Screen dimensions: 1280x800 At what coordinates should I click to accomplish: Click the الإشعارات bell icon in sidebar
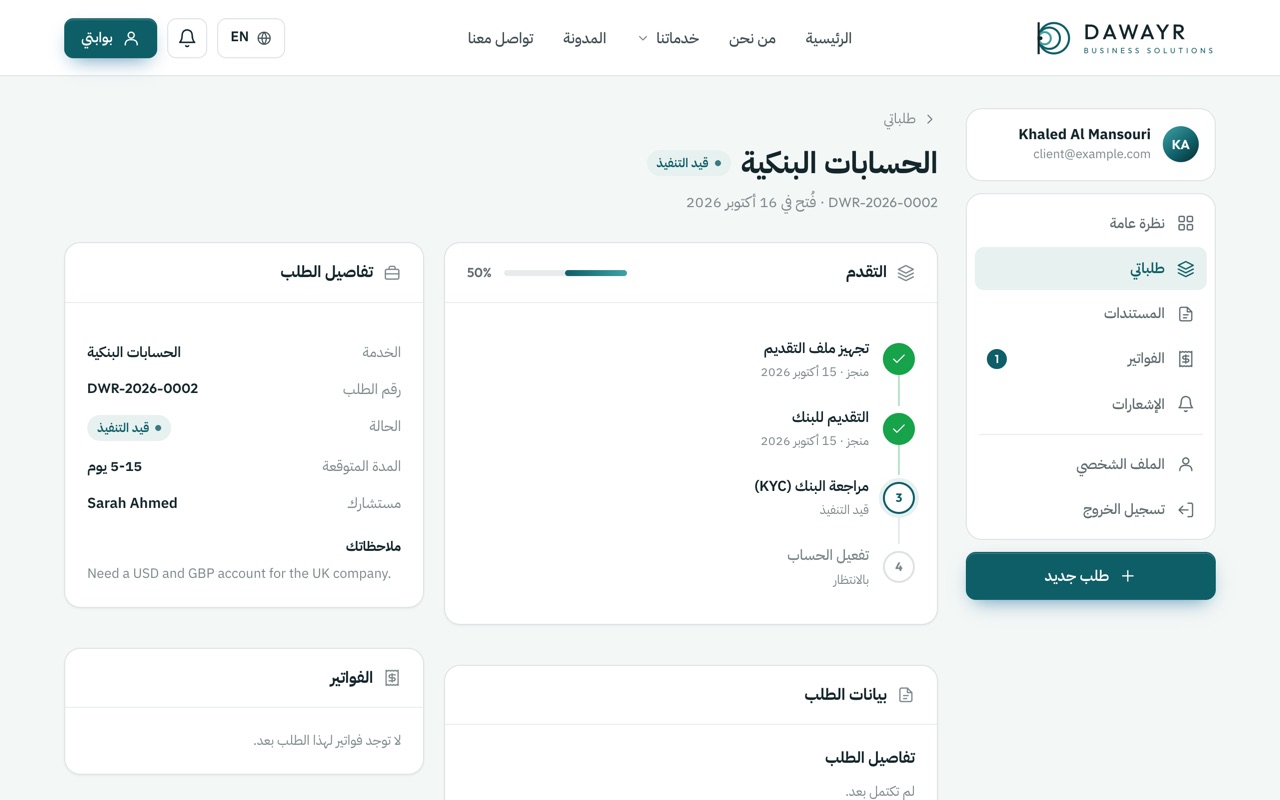(1186, 404)
